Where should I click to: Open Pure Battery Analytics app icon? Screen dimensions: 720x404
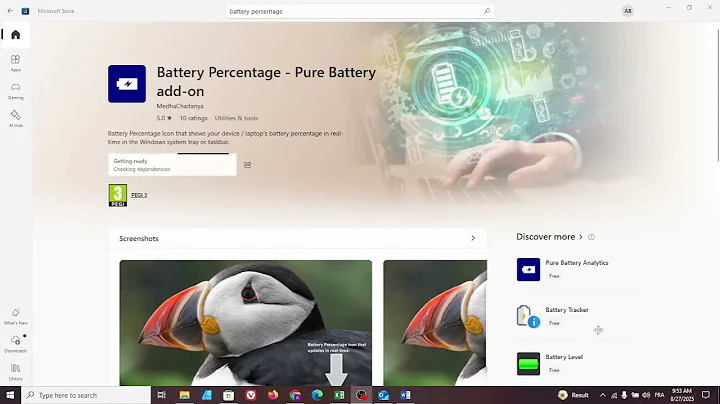(528, 269)
